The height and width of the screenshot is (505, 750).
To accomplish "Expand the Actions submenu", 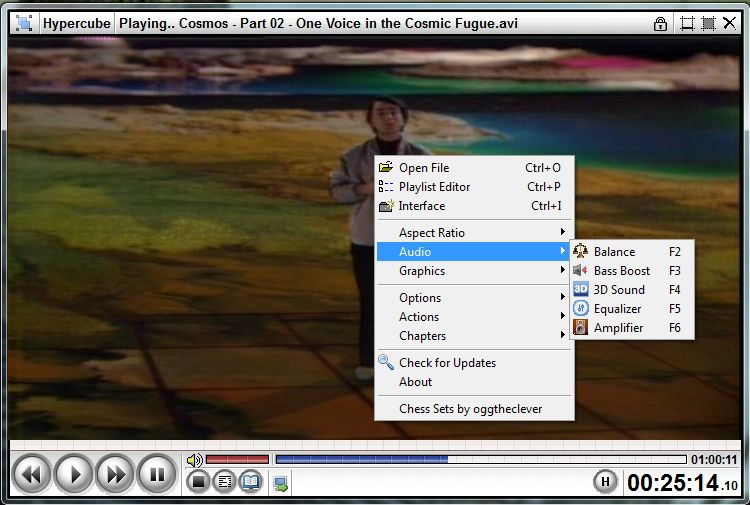I will click(474, 317).
